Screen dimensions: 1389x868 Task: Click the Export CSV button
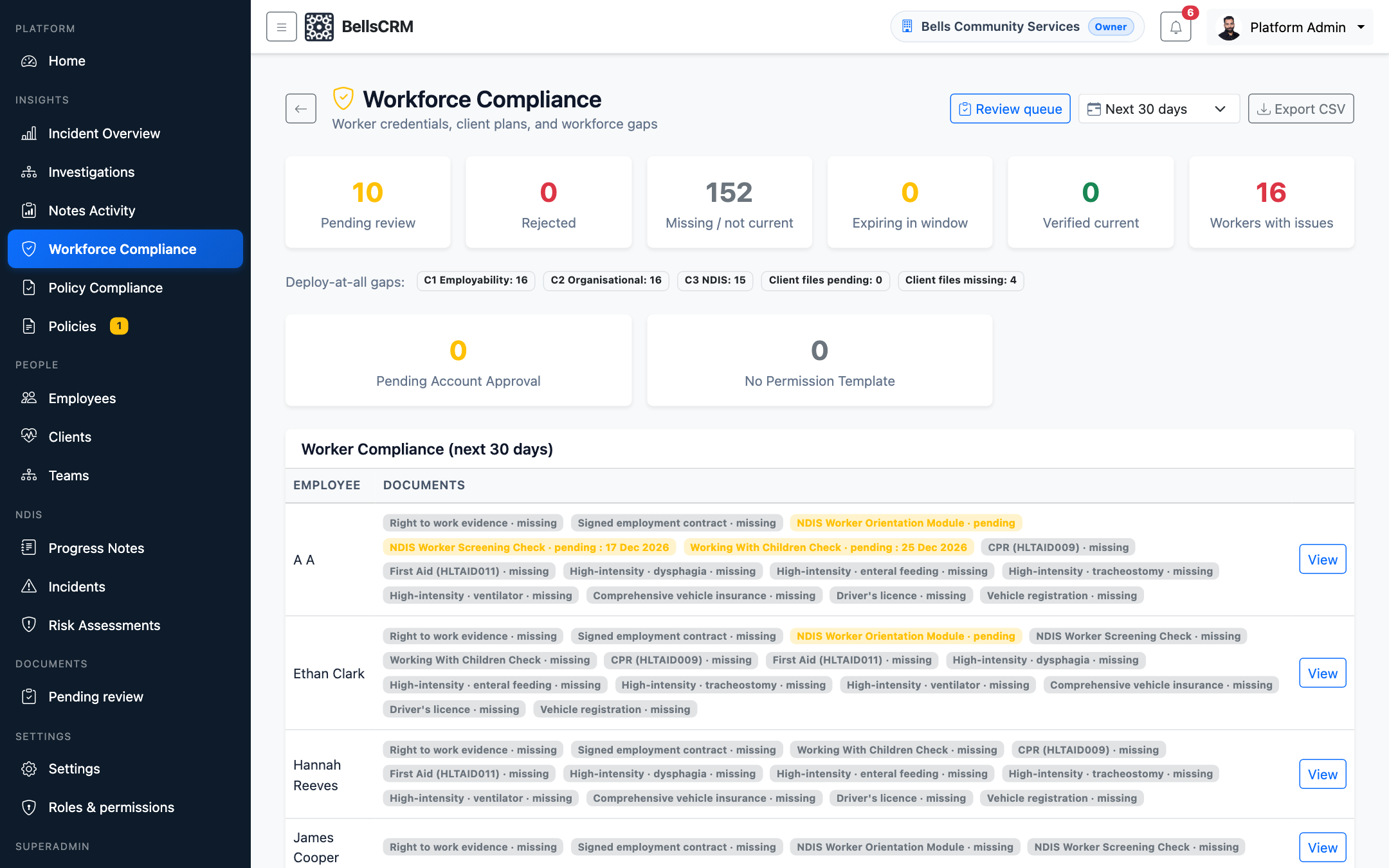coord(1301,109)
